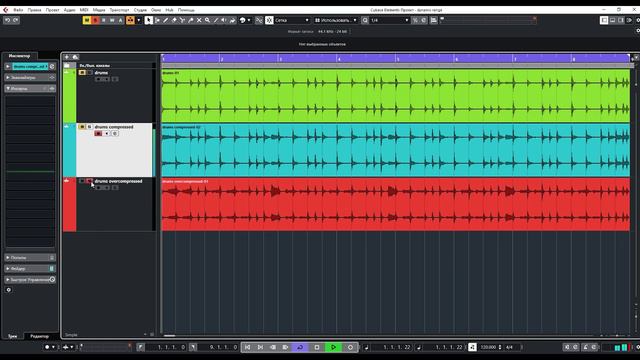Open the Студия menu
This screenshot has height=360, width=640.
pos(140,10)
